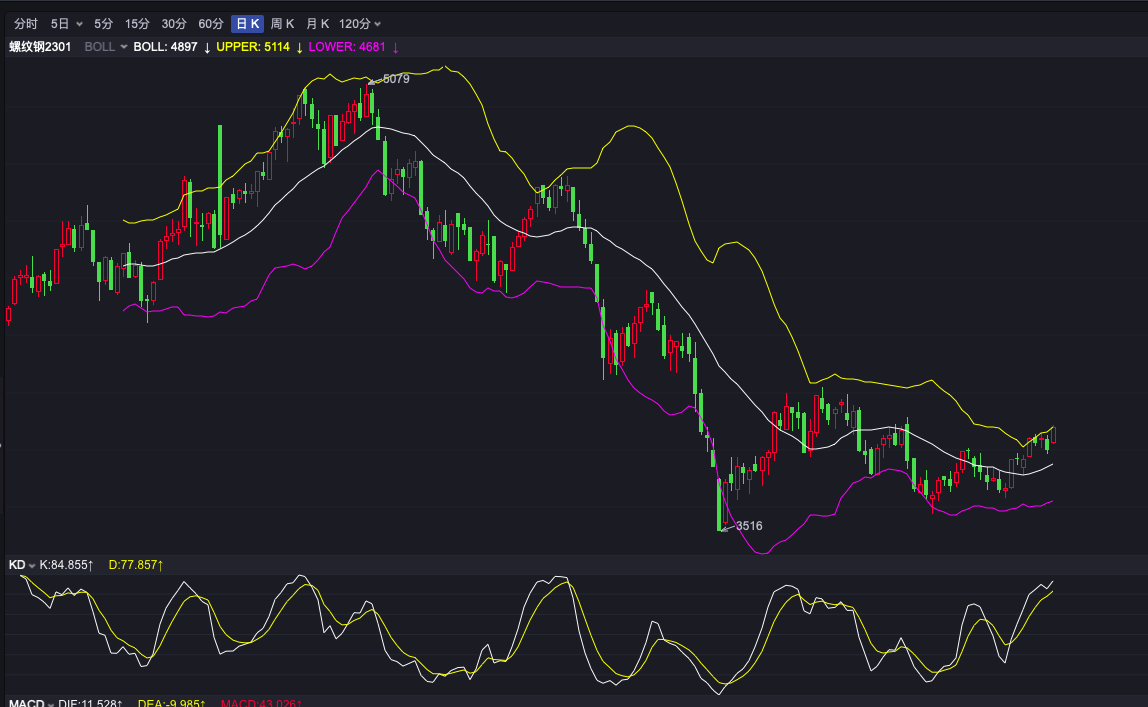Click the 螺纹钢2301 contract name
This screenshot has width=1148, height=707.
pyautogui.click(x=40, y=47)
